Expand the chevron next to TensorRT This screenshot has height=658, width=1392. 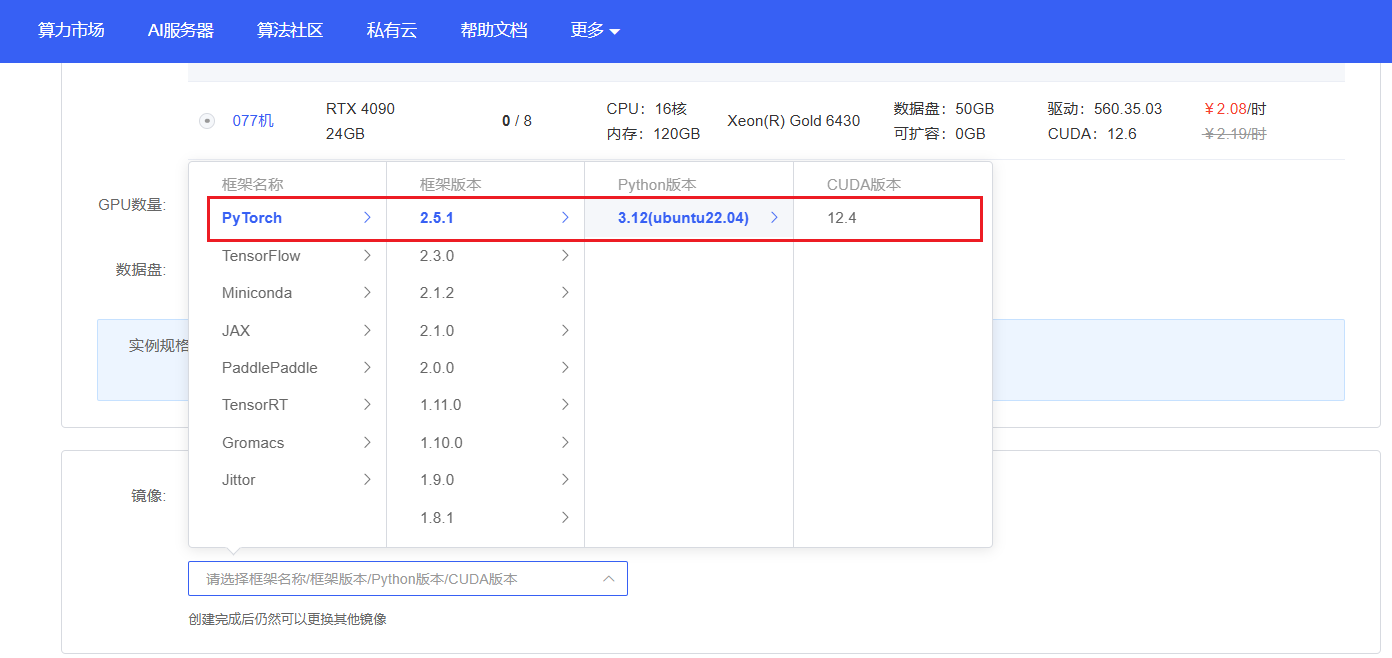[367, 405]
